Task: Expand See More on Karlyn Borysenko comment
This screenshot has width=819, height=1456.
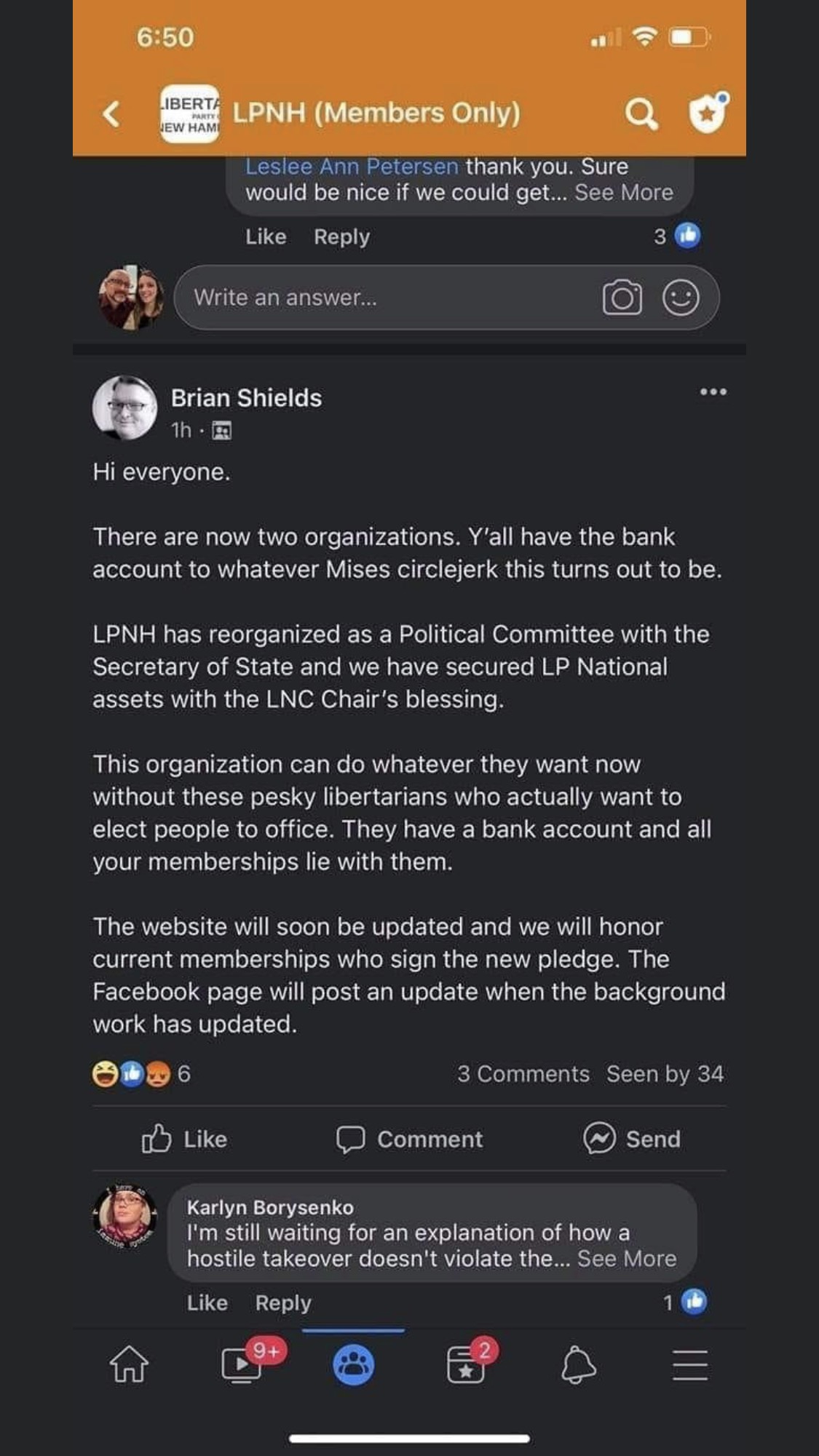Action: point(627,1259)
